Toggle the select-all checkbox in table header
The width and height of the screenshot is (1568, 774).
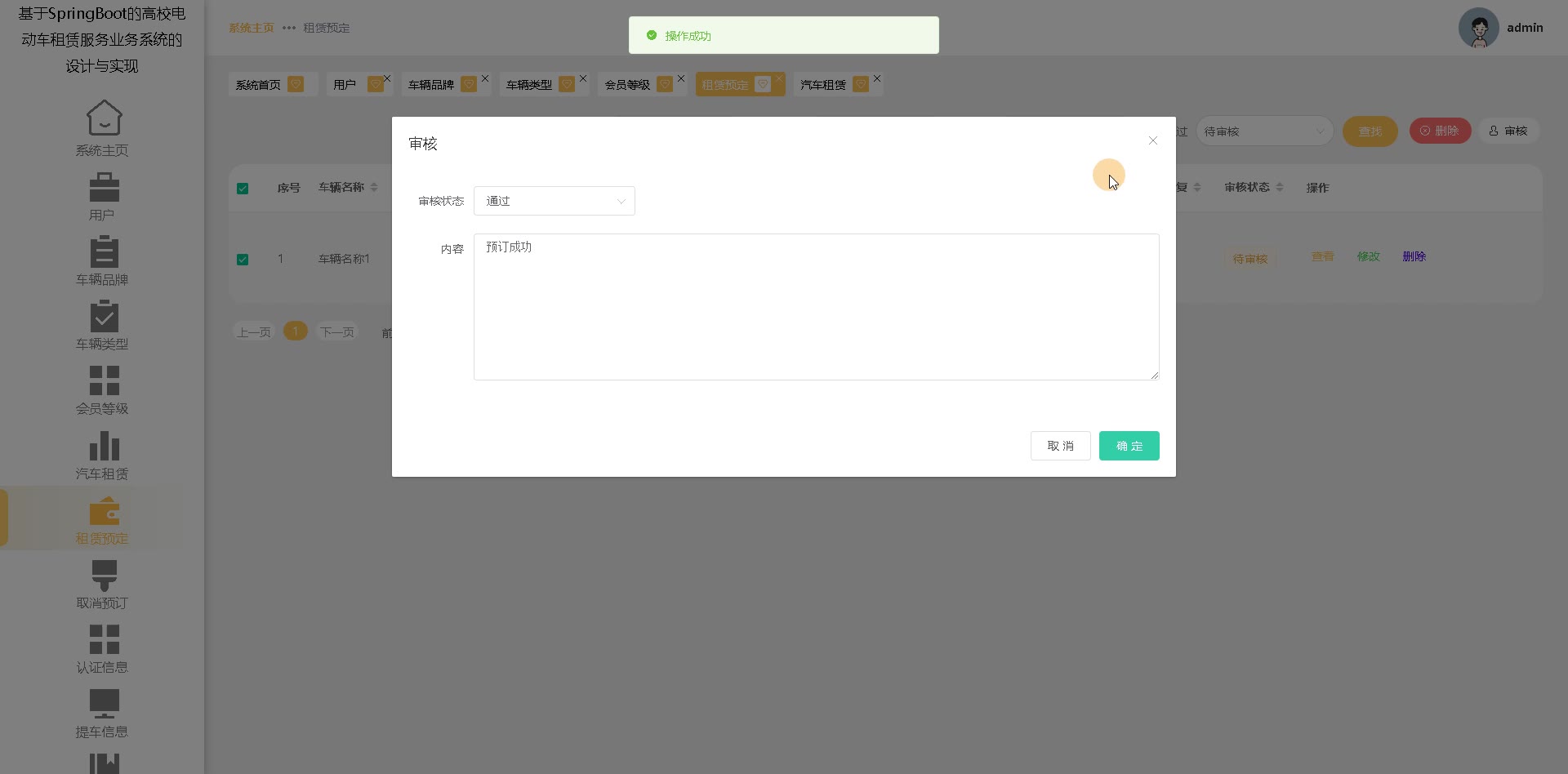(x=243, y=189)
